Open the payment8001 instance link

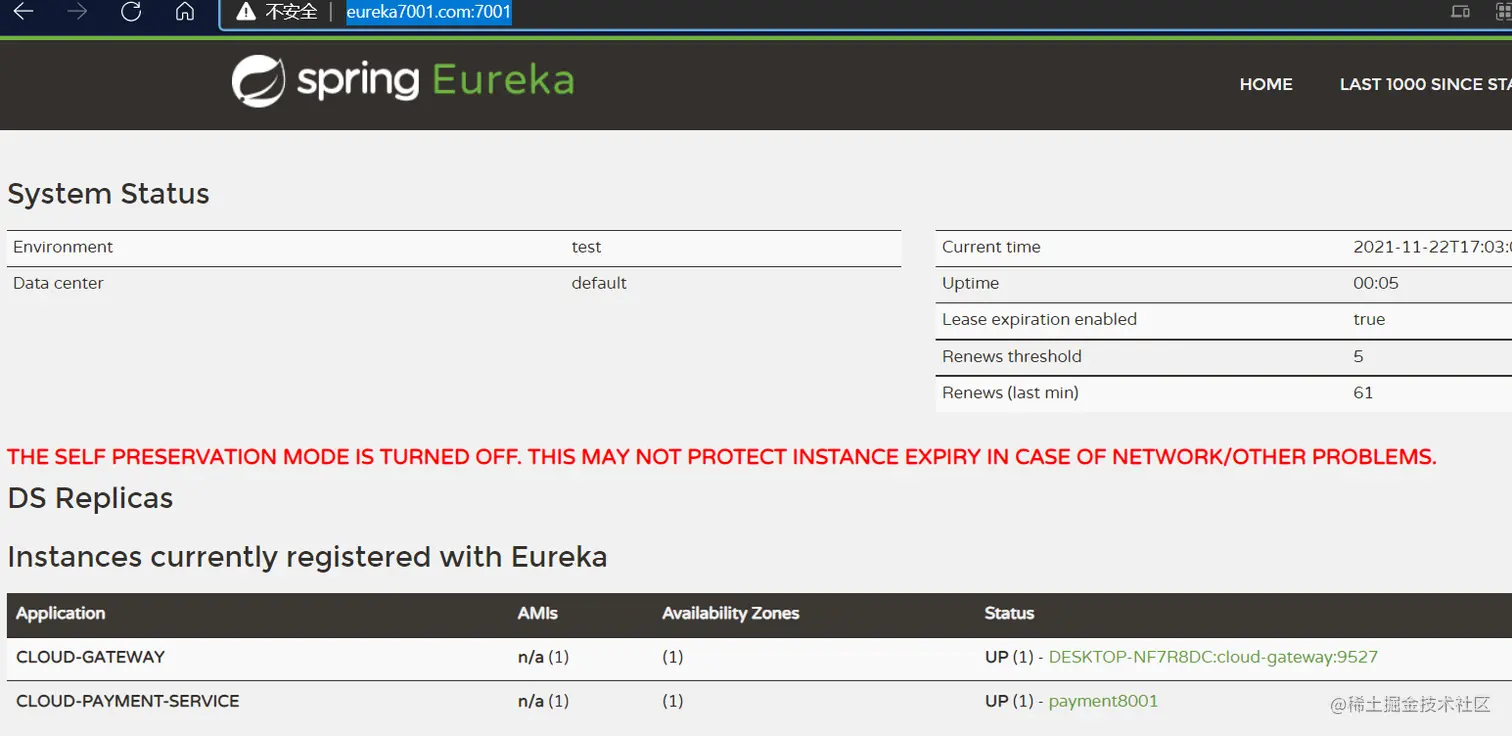[x=1103, y=701]
